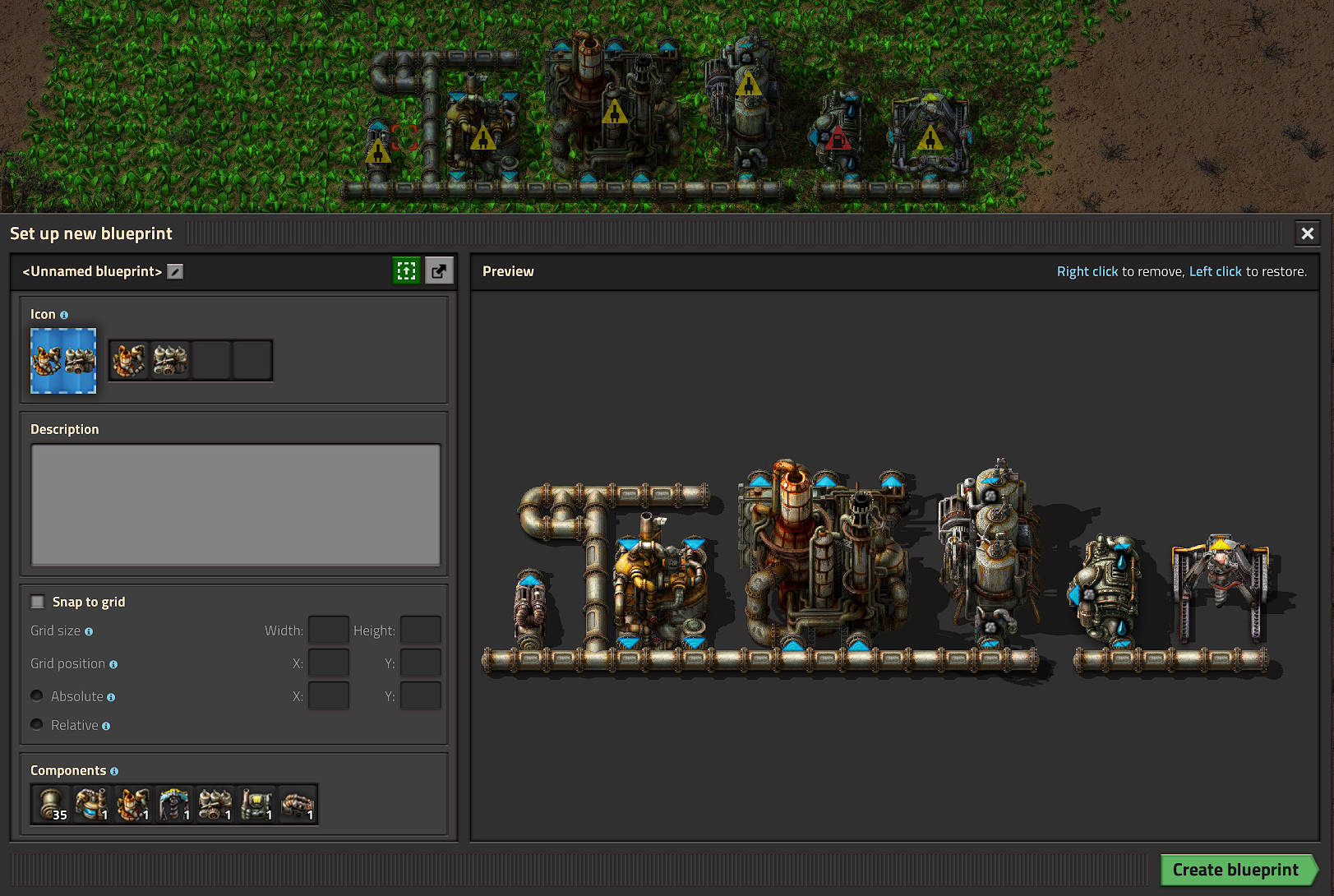Click the blue blueprint preview icon
The height and width of the screenshot is (896, 1334).
tap(63, 361)
